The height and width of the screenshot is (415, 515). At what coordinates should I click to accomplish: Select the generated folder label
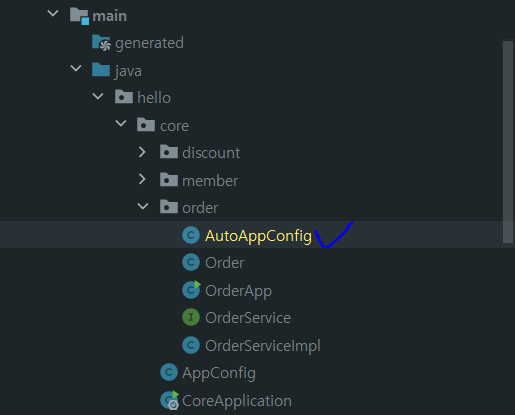coord(149,44)
